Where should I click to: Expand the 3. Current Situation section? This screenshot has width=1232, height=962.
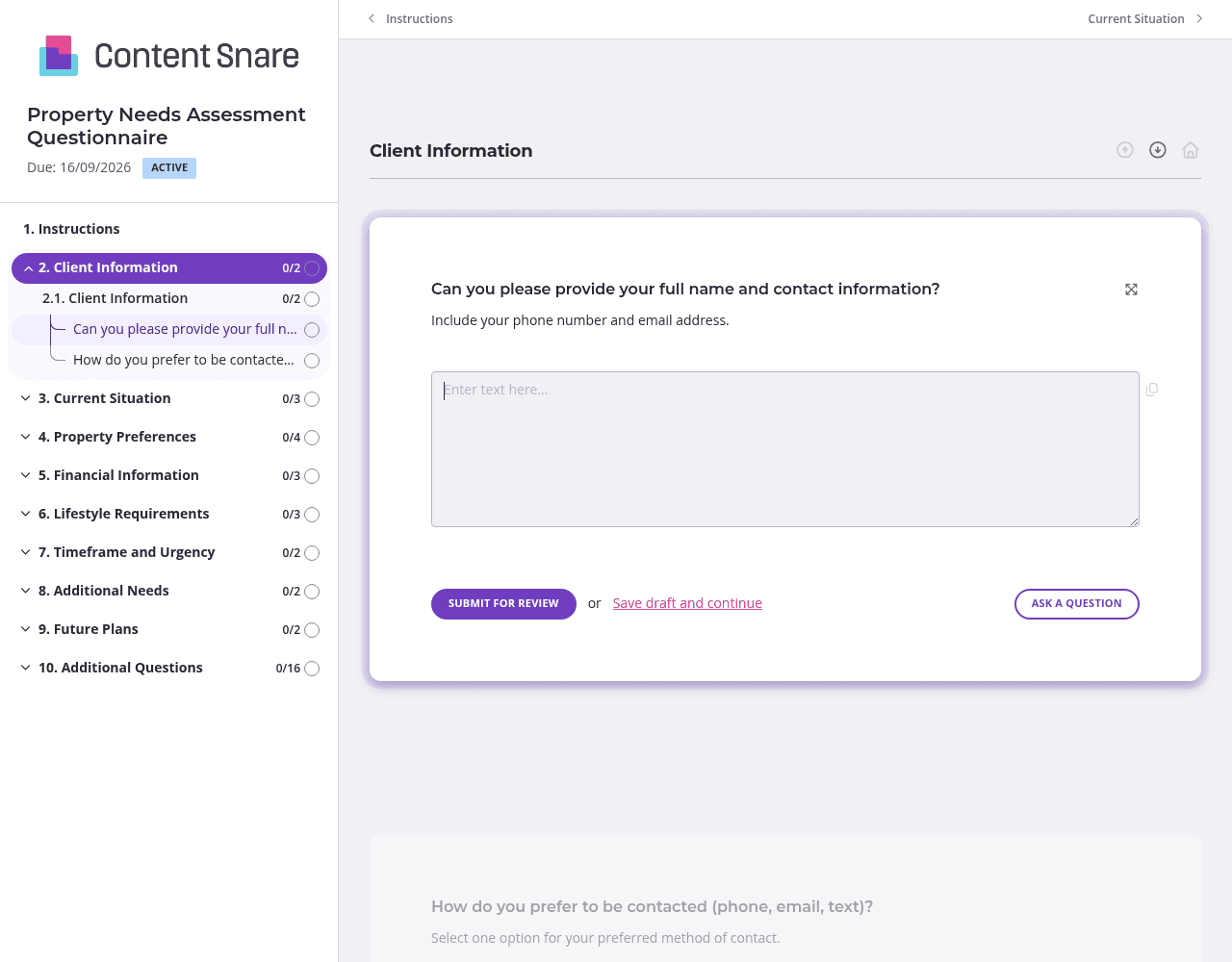coord(26,398)
